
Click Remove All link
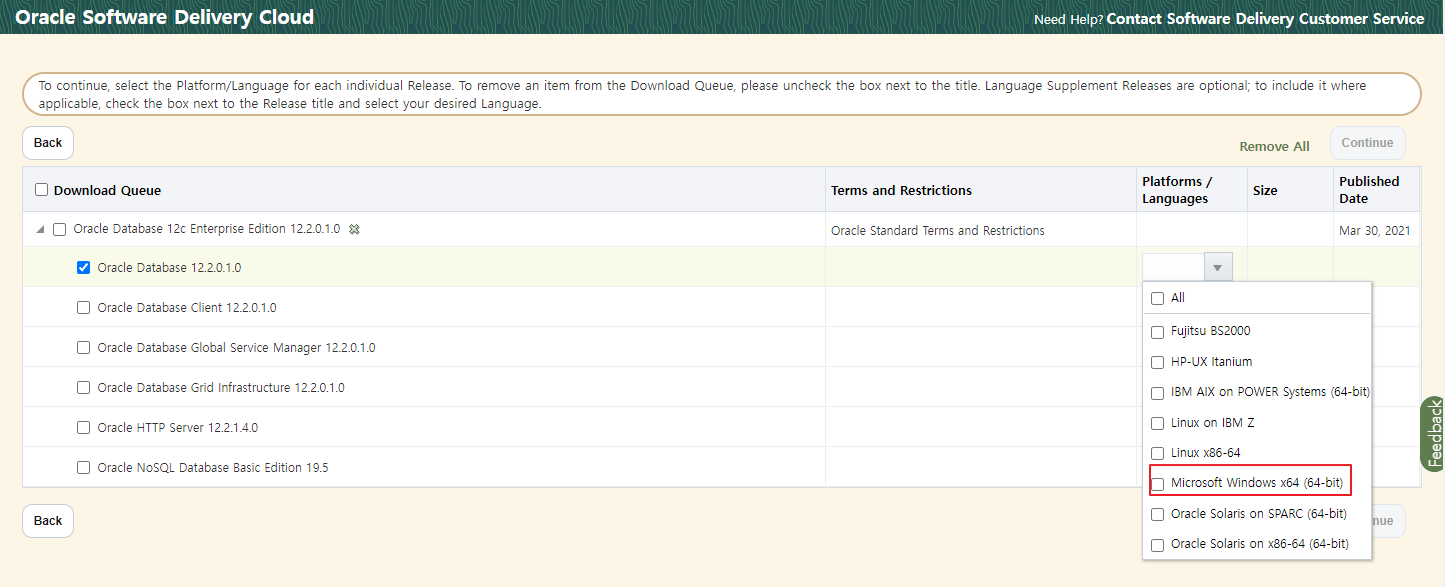pos(1274,147)
